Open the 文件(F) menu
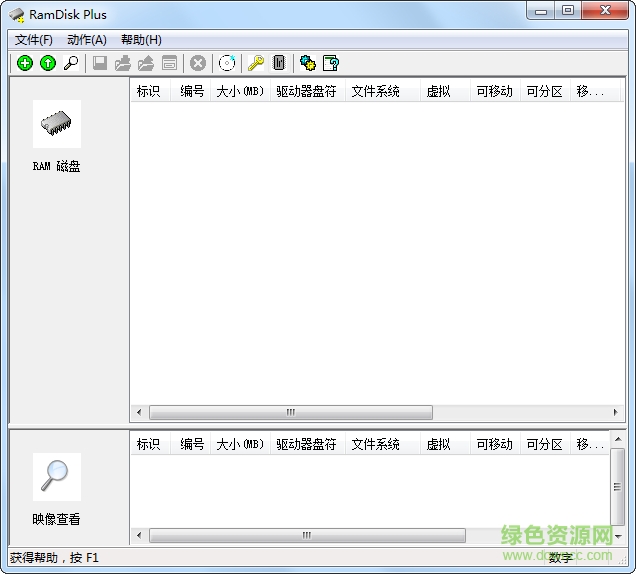Screen dimensions: 636x574 (x=34, y=40)
